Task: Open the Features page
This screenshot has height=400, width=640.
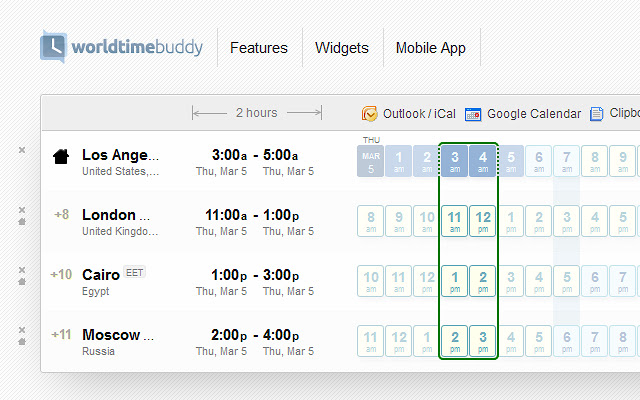Action: click(x=258, y=48)
